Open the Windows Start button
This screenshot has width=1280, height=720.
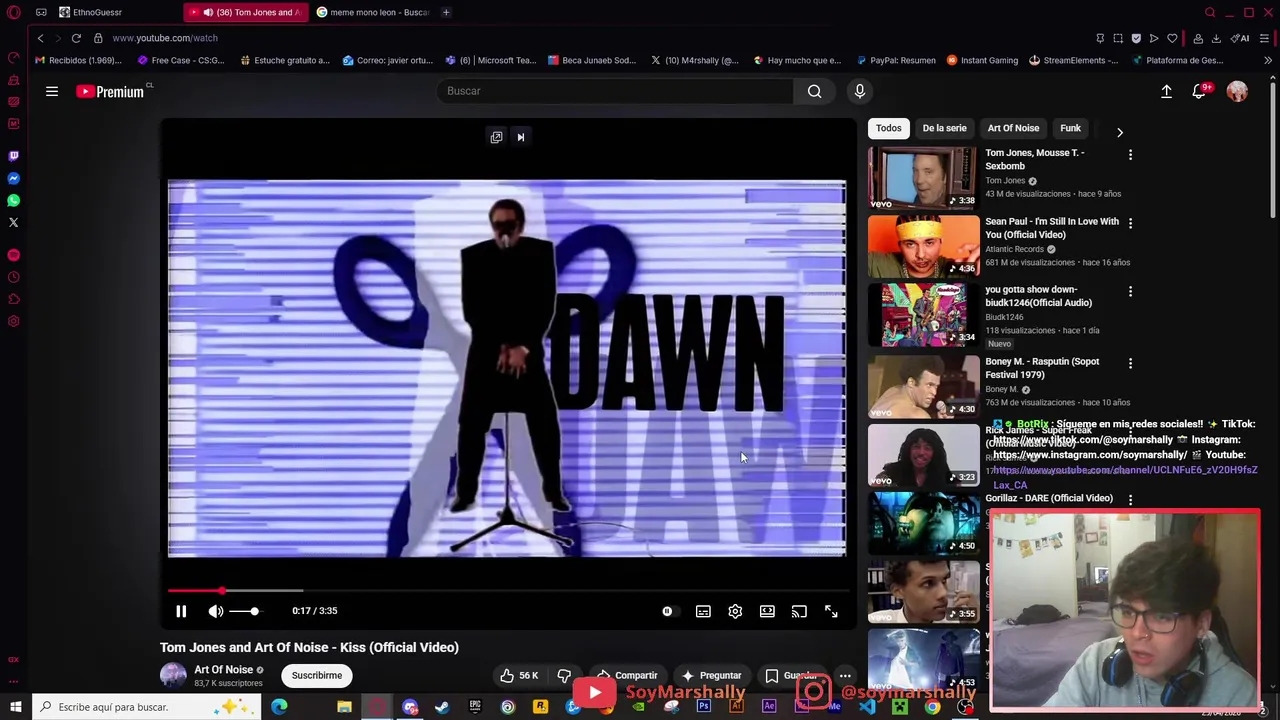15,707
